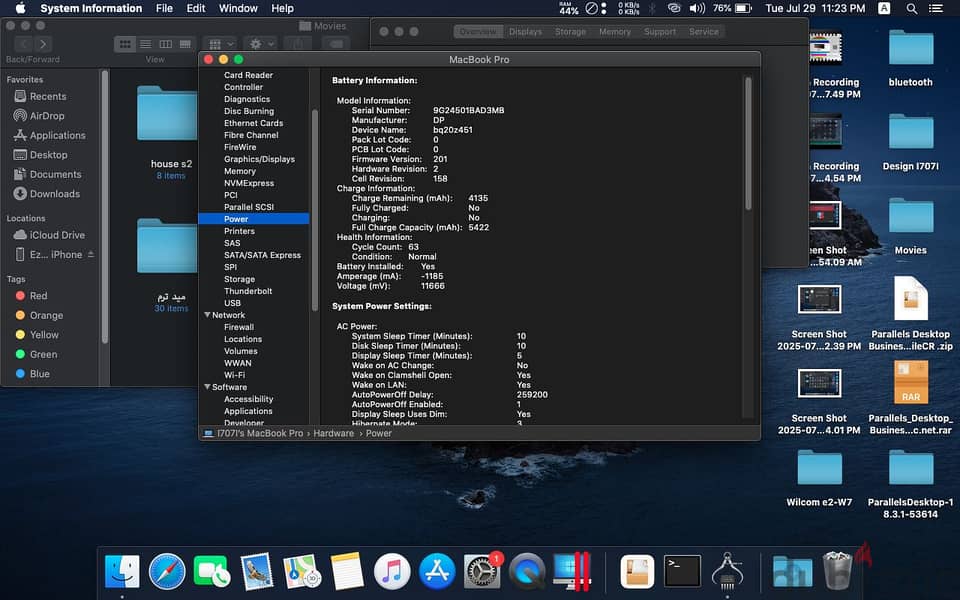Viewport: 960px width, 600px height.
Task: Select Thunderbolt in hardware list
Action: 248,291
